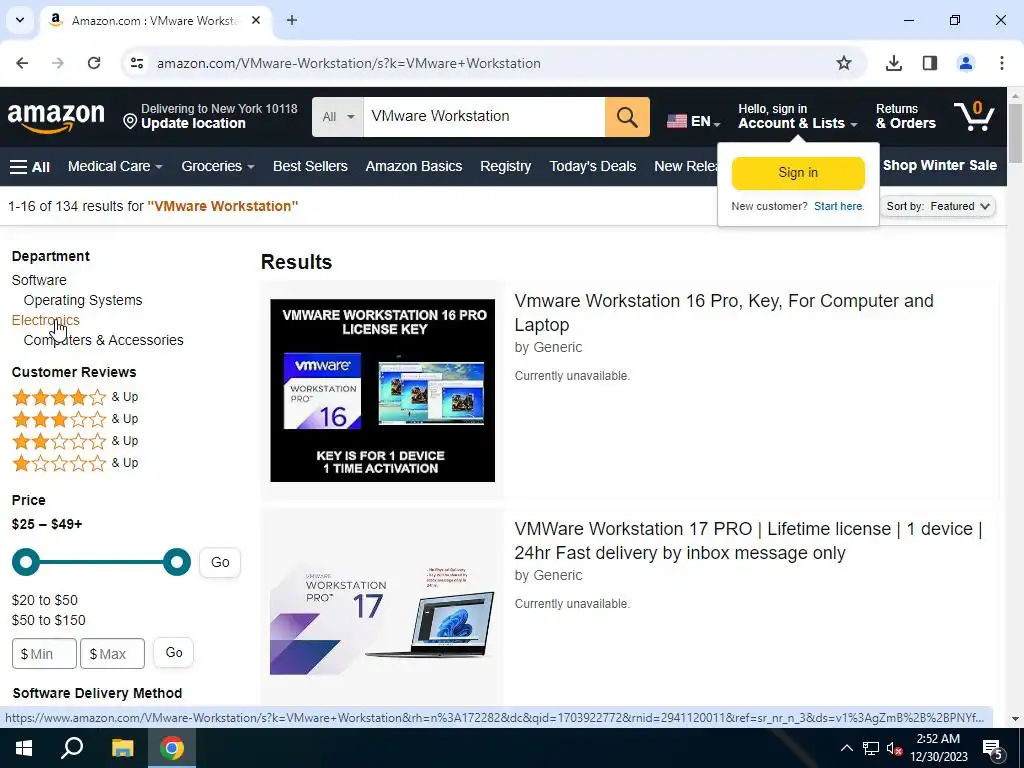Screen dimensions: 1024x768
Task: Open Vmware Workstation 16 Pro title link
Action: 724,313
